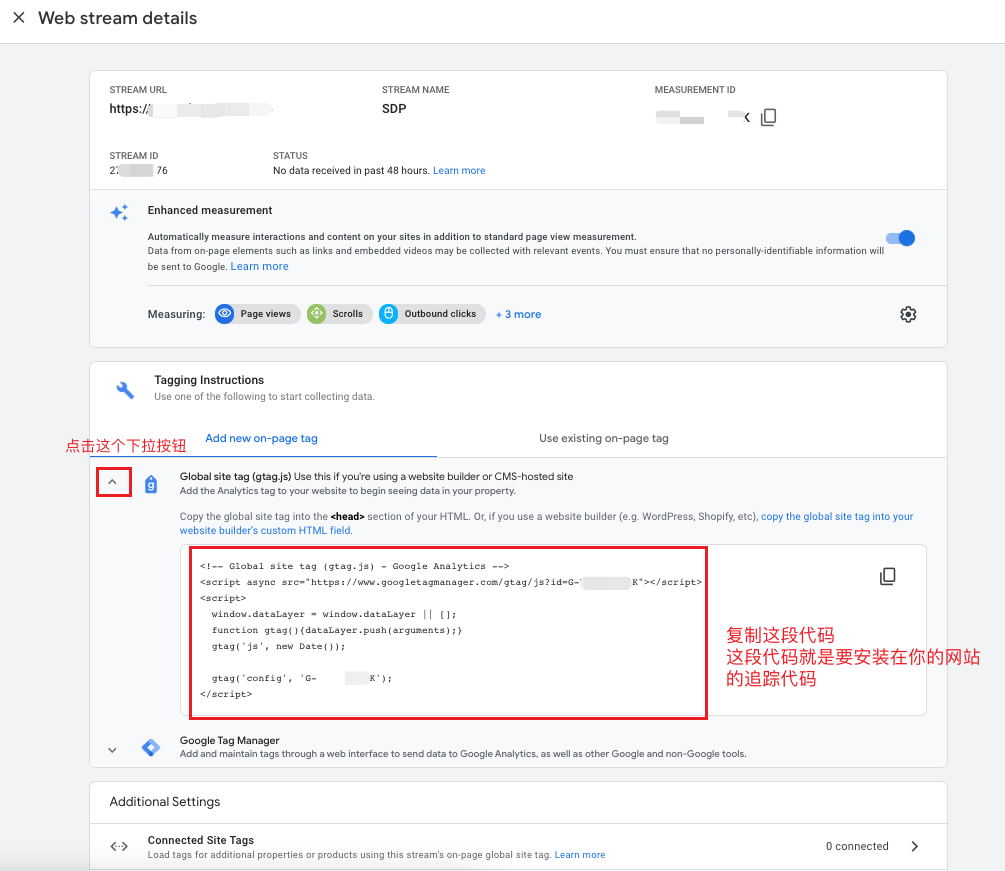Click the Connected Site Tags code icon
1005x871 pixels.
pos(119,847)
